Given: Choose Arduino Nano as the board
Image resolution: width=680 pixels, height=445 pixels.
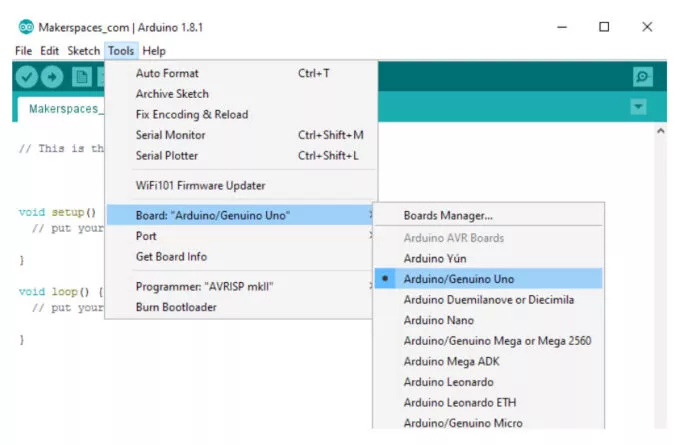Looking at the screenshot, I should [x=438, y=320].
